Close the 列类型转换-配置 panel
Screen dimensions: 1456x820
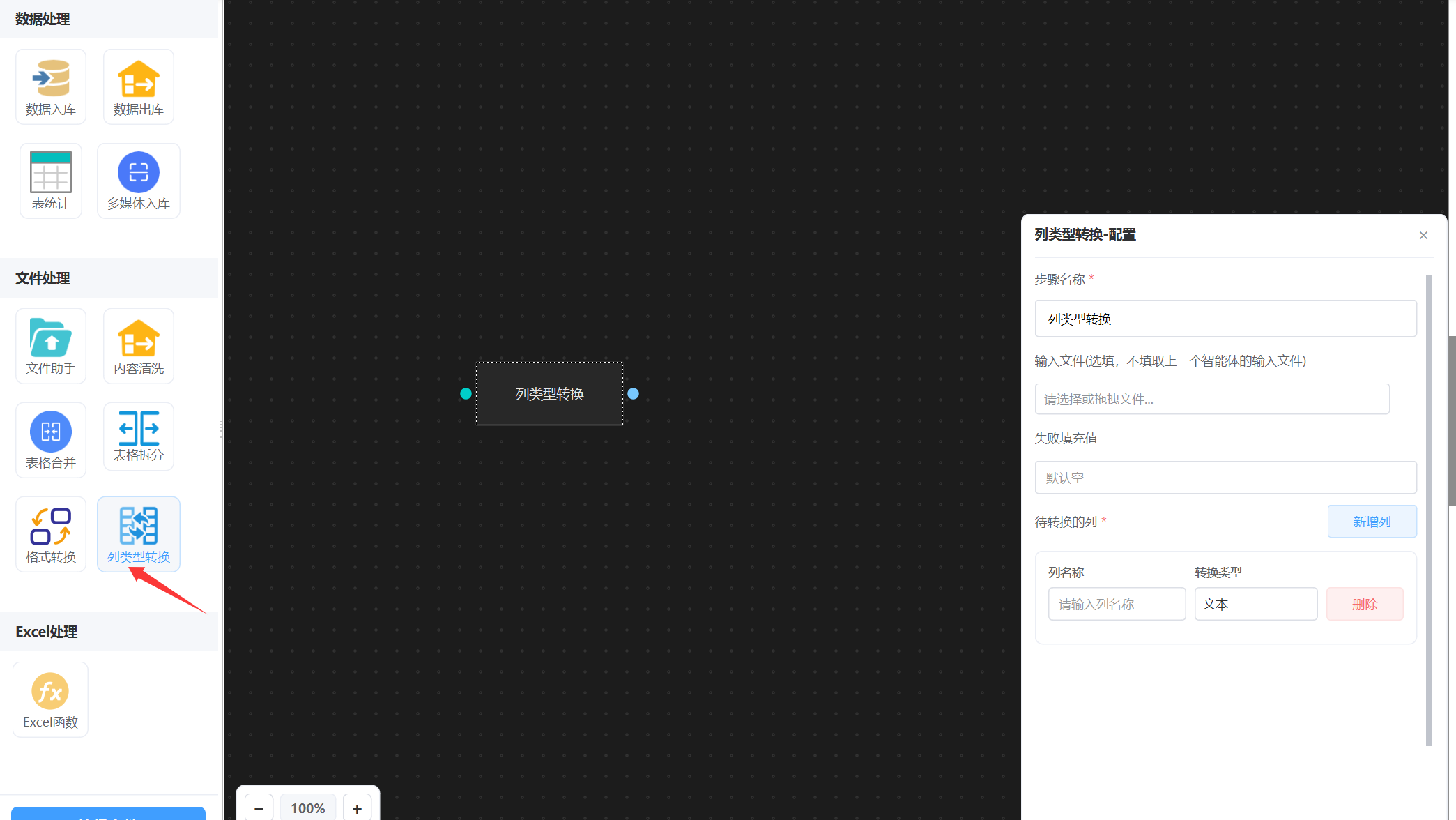pos(1423,236)
